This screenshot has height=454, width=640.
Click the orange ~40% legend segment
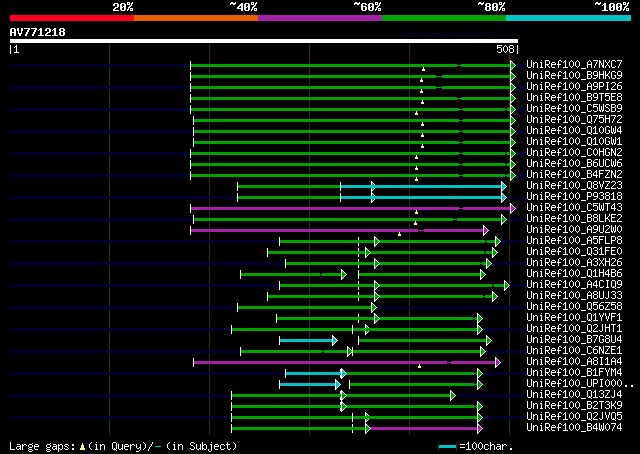tap(196, 18)
